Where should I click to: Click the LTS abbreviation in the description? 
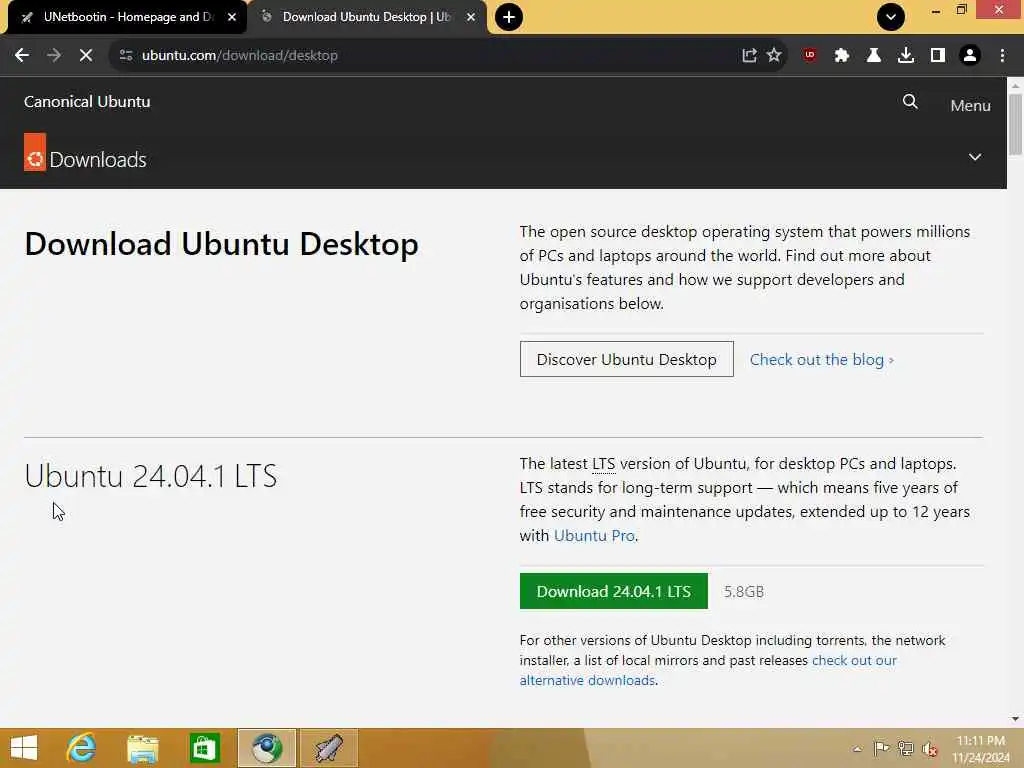[x=603, y=464]
